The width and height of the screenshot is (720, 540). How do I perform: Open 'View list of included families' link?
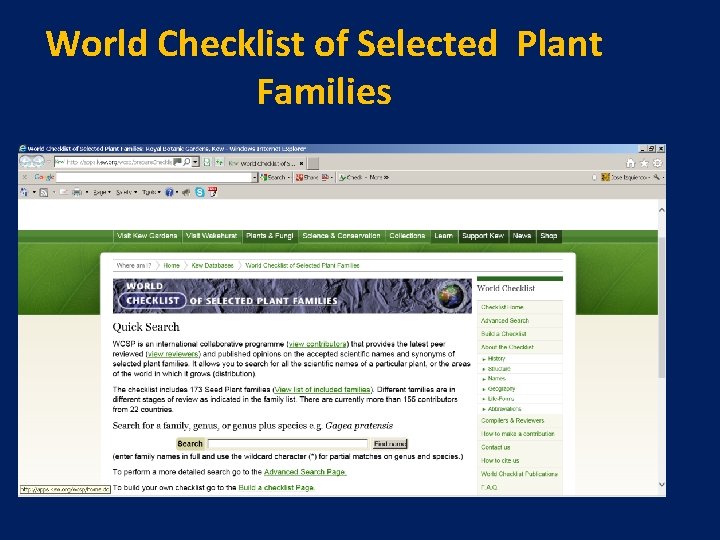click(x=323, y=389)
